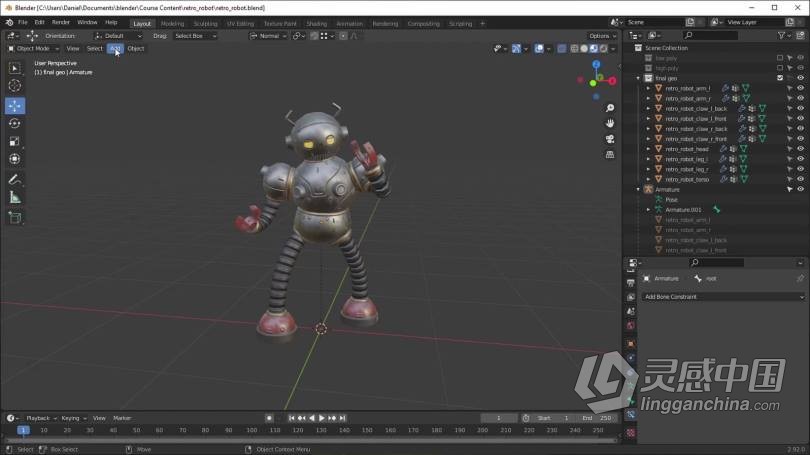810x455 pixels.
Task: Switch to the Modeling workspace tab
Action: click(x=172, y=24)
